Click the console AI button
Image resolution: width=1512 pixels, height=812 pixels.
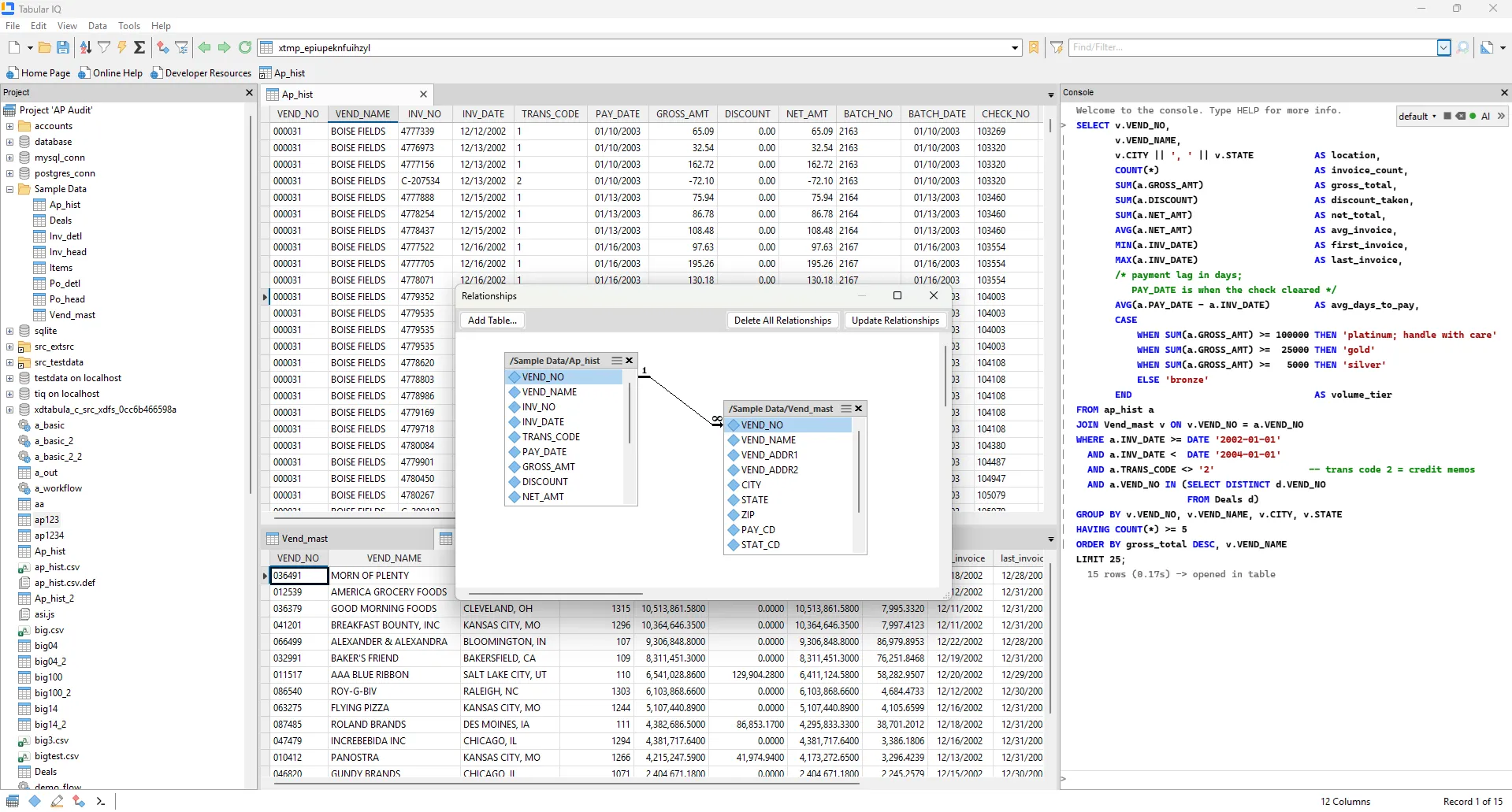point(1486,116)
